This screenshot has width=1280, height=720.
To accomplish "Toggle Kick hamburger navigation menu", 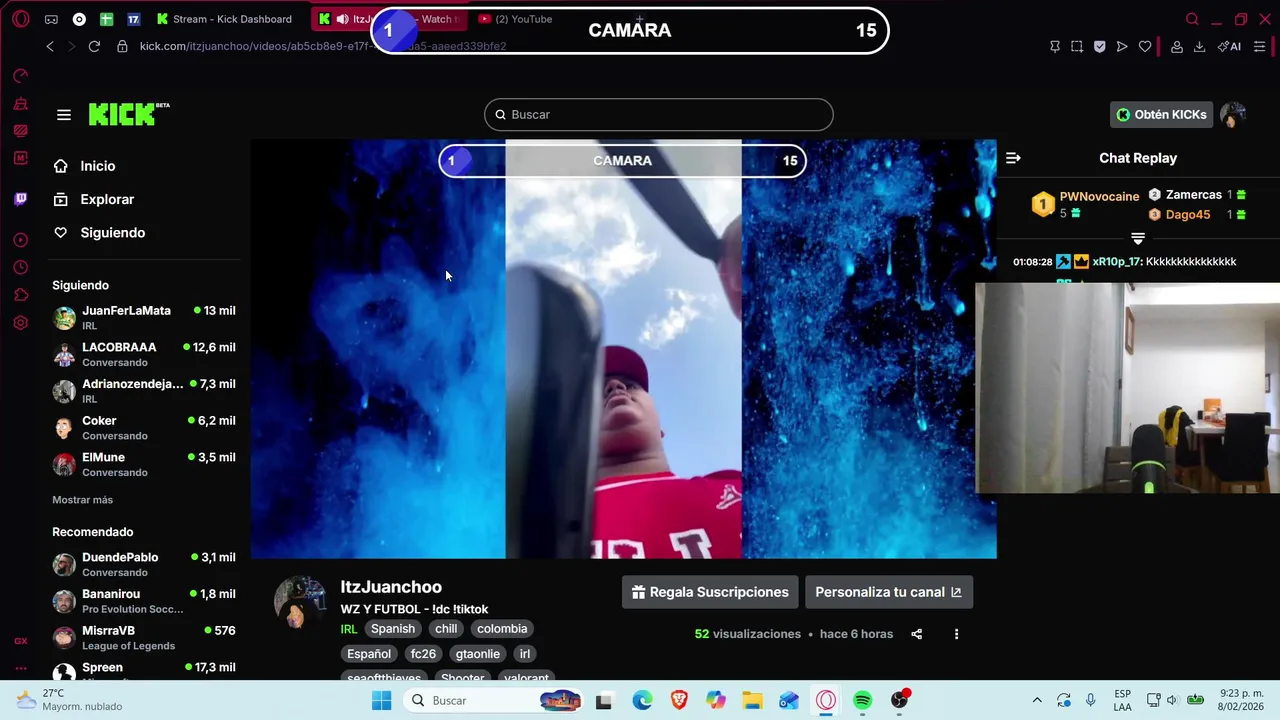I will 64,115.
